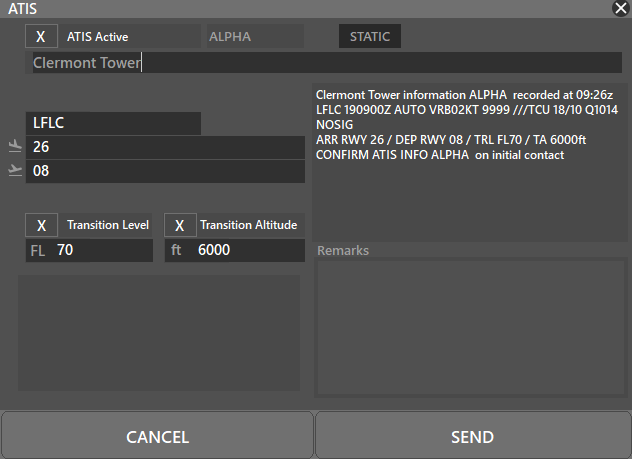
Task: Uncheck the ATIS Active checkbox
Action: (41, 36)
